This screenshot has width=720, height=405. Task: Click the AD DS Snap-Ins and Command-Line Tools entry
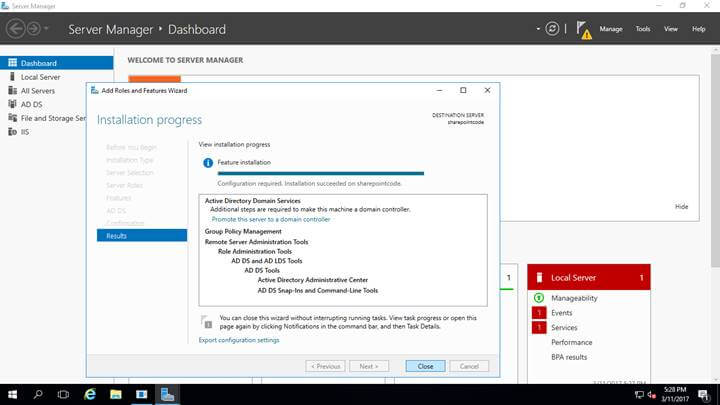(x=317, y=291)
